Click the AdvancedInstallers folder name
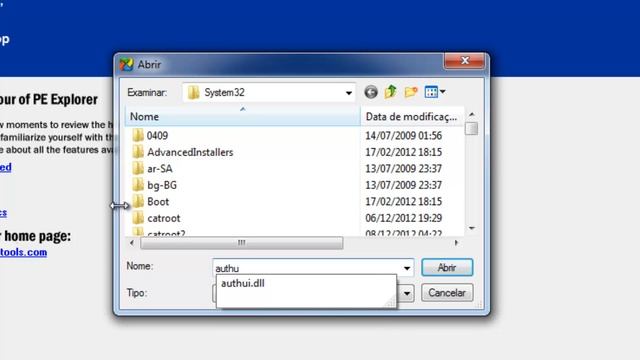The image size is (640, 360). (190, 152)
